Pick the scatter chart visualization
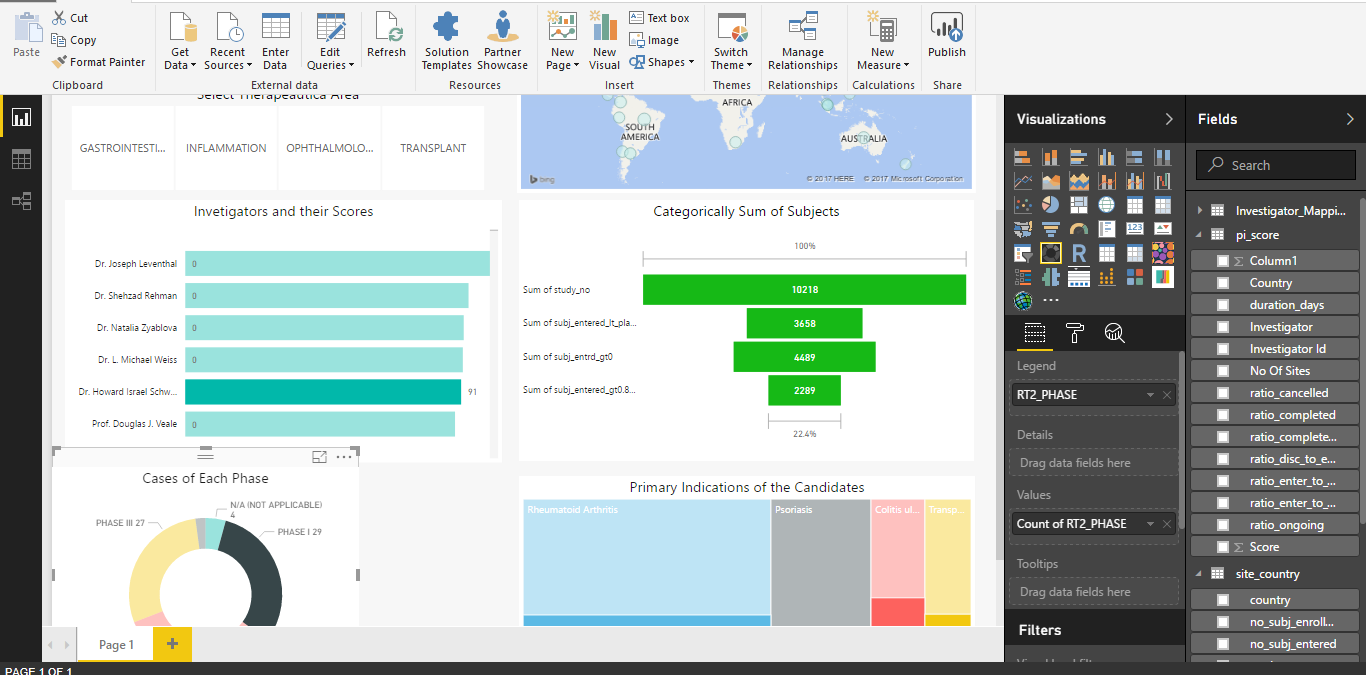The image size is (1366, 675). click(1022, 205)
